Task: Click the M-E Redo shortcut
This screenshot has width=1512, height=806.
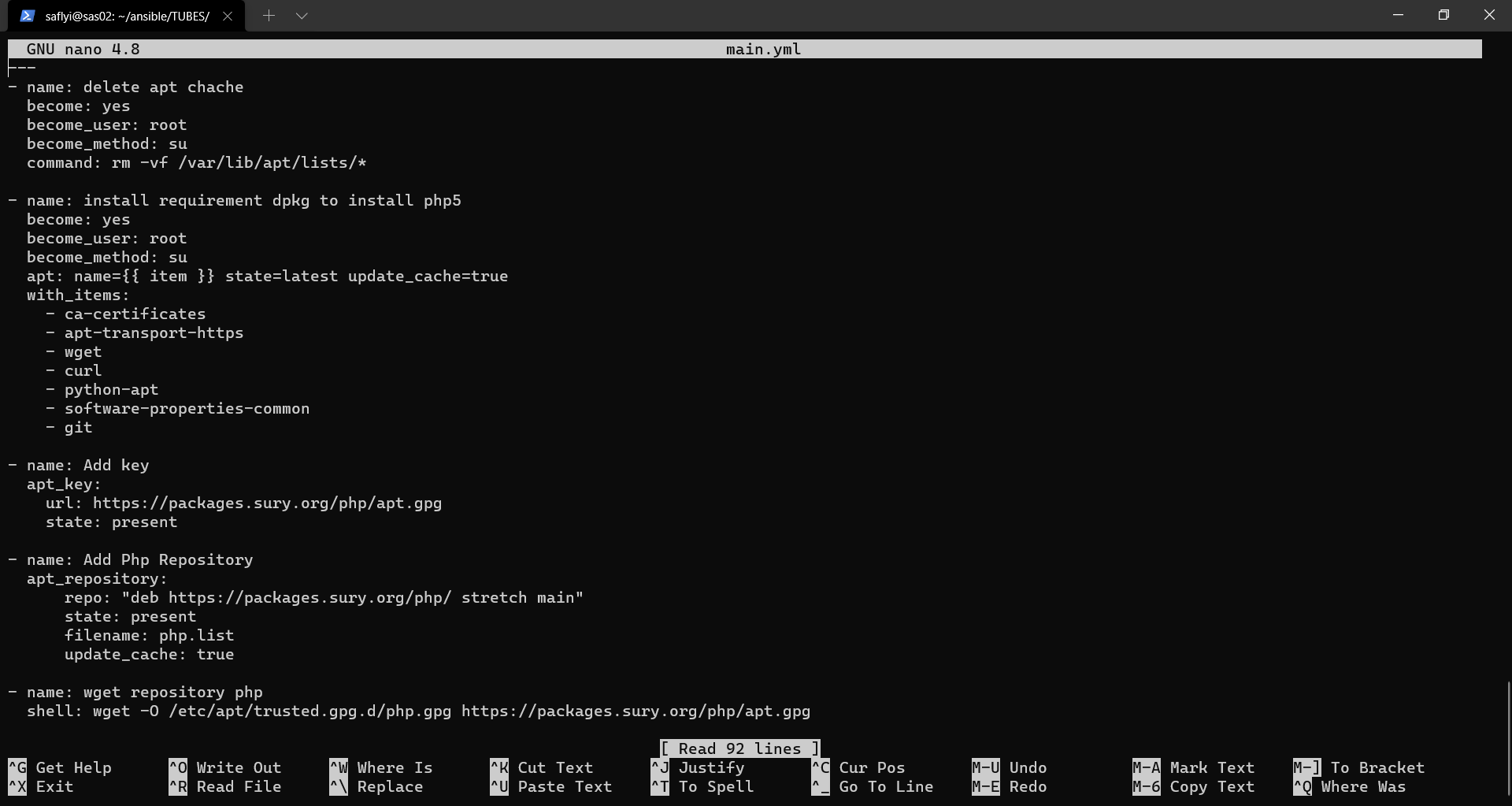Action: point(1010,786)
